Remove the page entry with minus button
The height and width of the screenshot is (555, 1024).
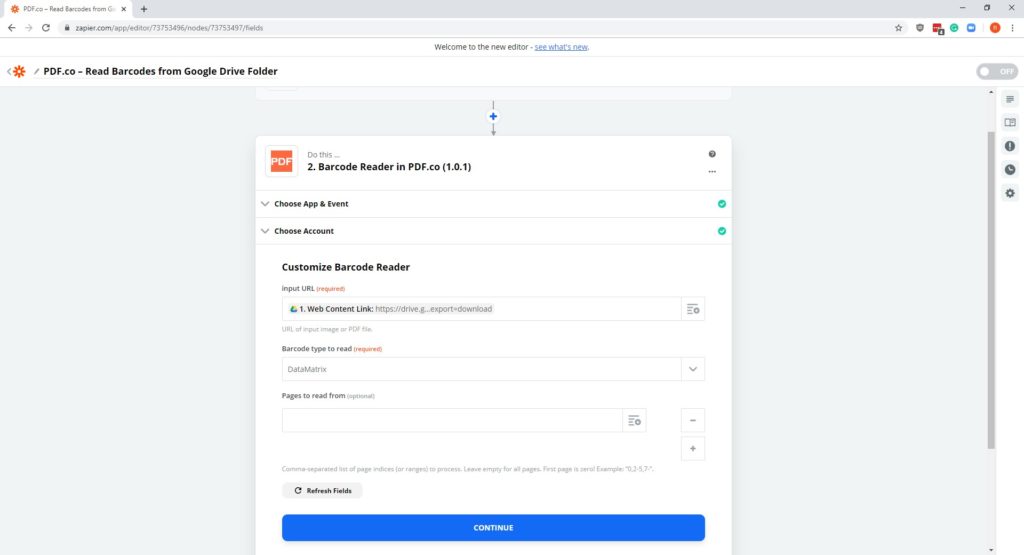tap(693, 420)
